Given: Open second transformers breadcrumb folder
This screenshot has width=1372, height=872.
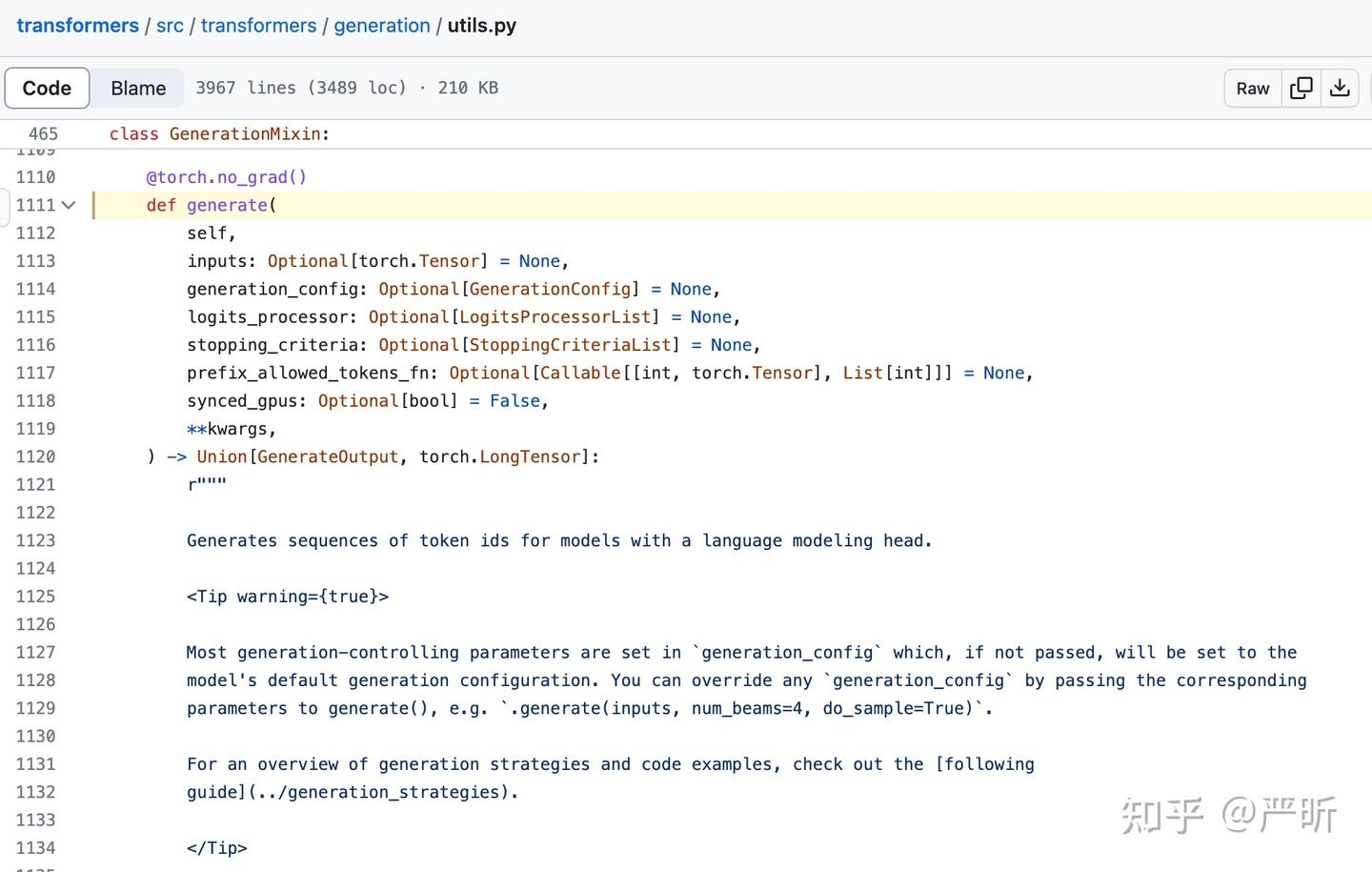Looking at the screenshot, I should coord(258,26).
